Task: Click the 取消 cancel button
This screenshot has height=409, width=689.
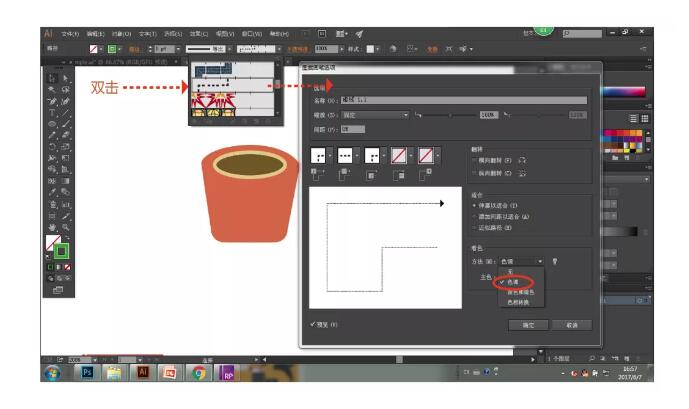Action: [x=571, y=325]
